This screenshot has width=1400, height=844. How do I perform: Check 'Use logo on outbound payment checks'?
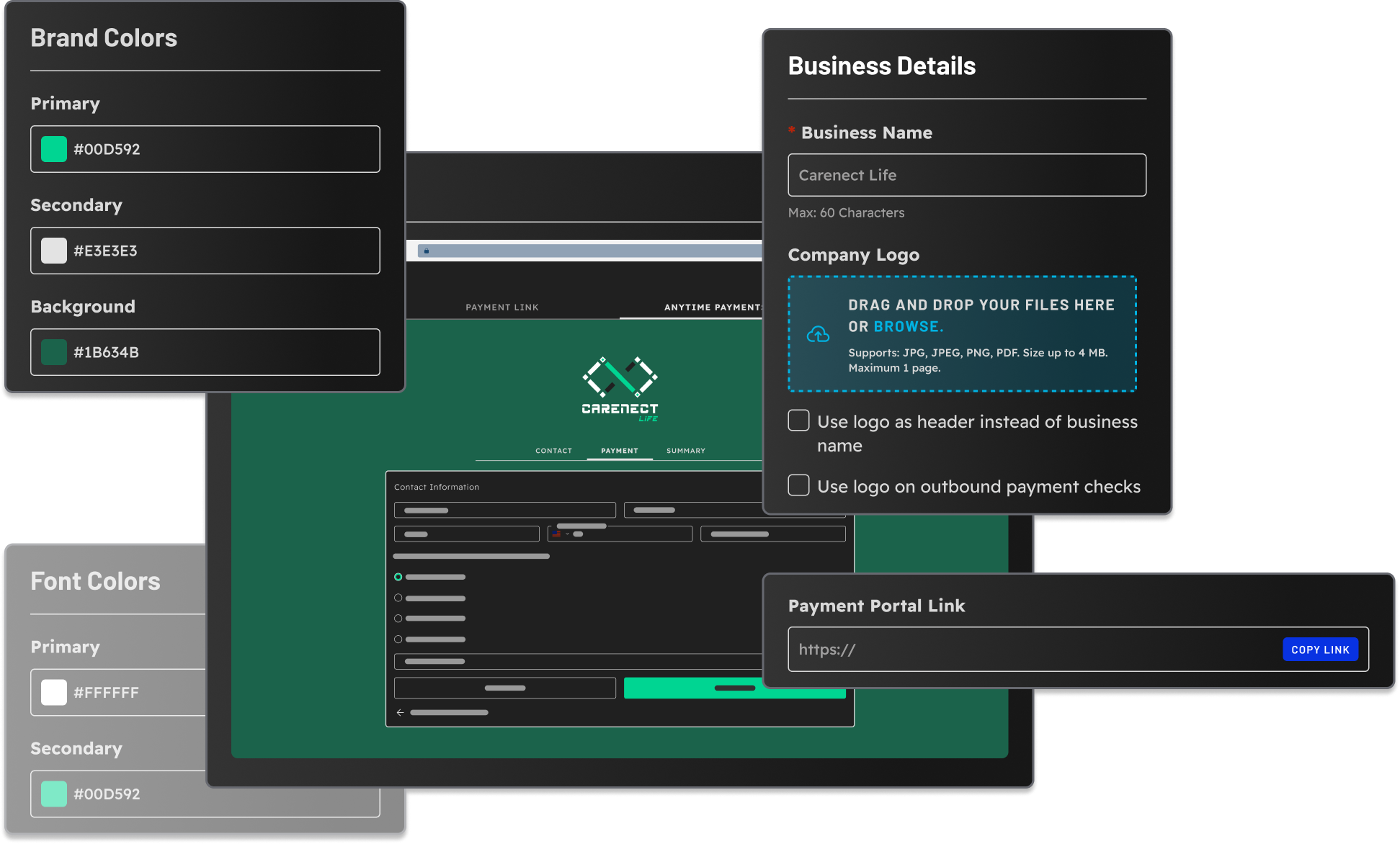point(798,485)
